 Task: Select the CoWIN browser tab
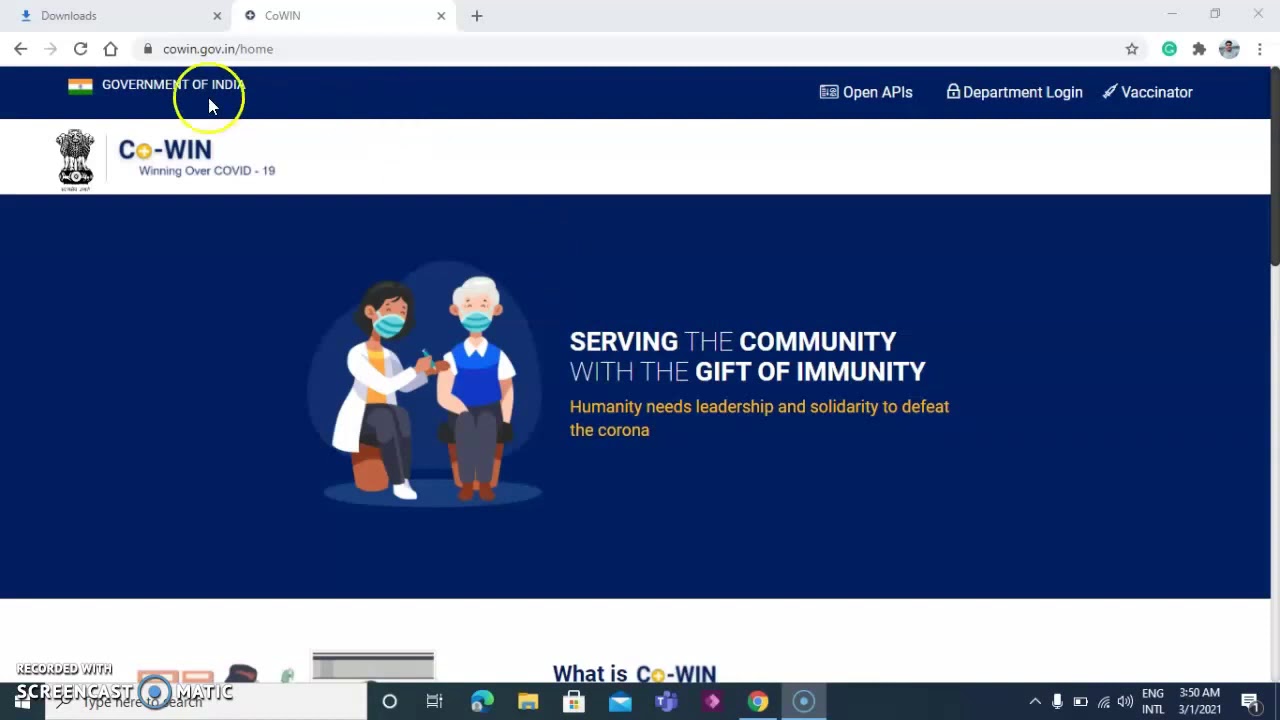(343, 16)
